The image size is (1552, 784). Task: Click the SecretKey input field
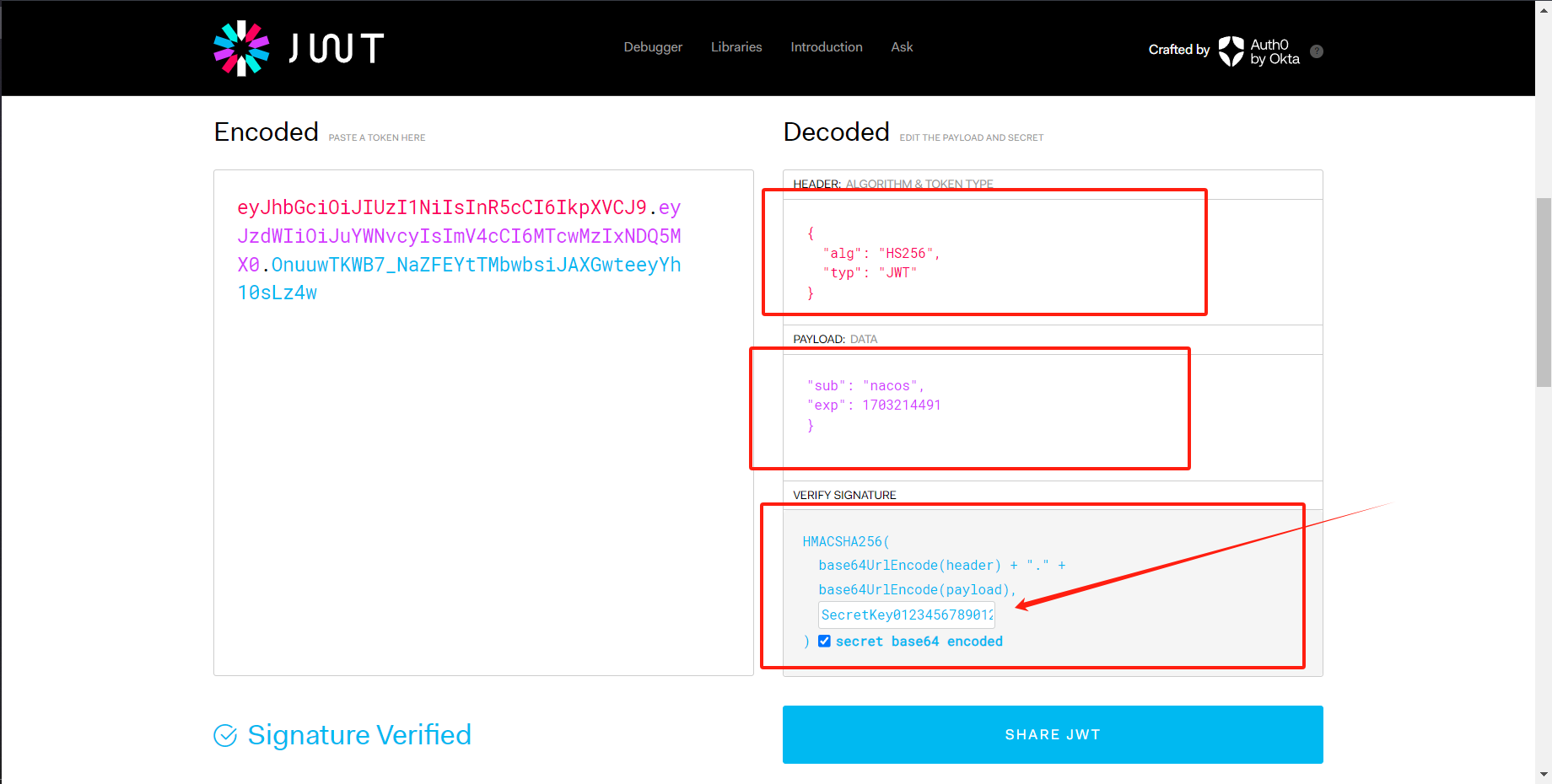[906, 614]
